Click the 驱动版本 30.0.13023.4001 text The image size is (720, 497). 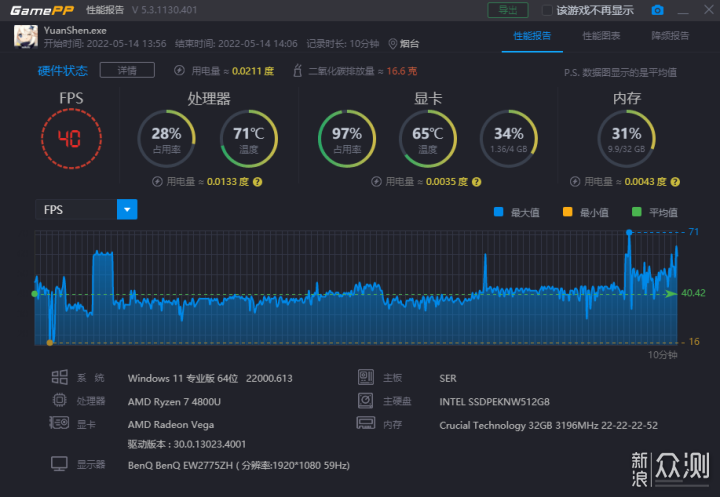[186, 444]
